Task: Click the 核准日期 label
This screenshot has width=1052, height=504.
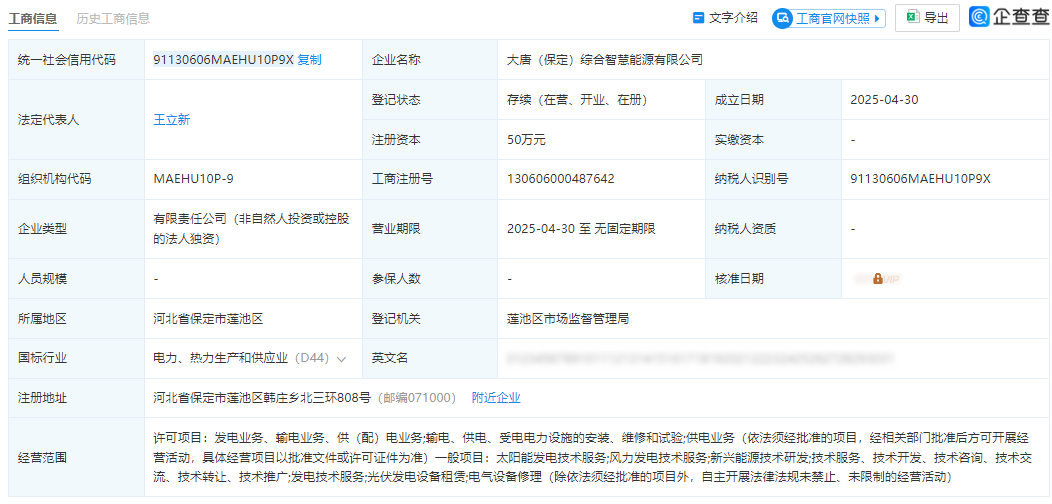Action: tap(739, 279)
